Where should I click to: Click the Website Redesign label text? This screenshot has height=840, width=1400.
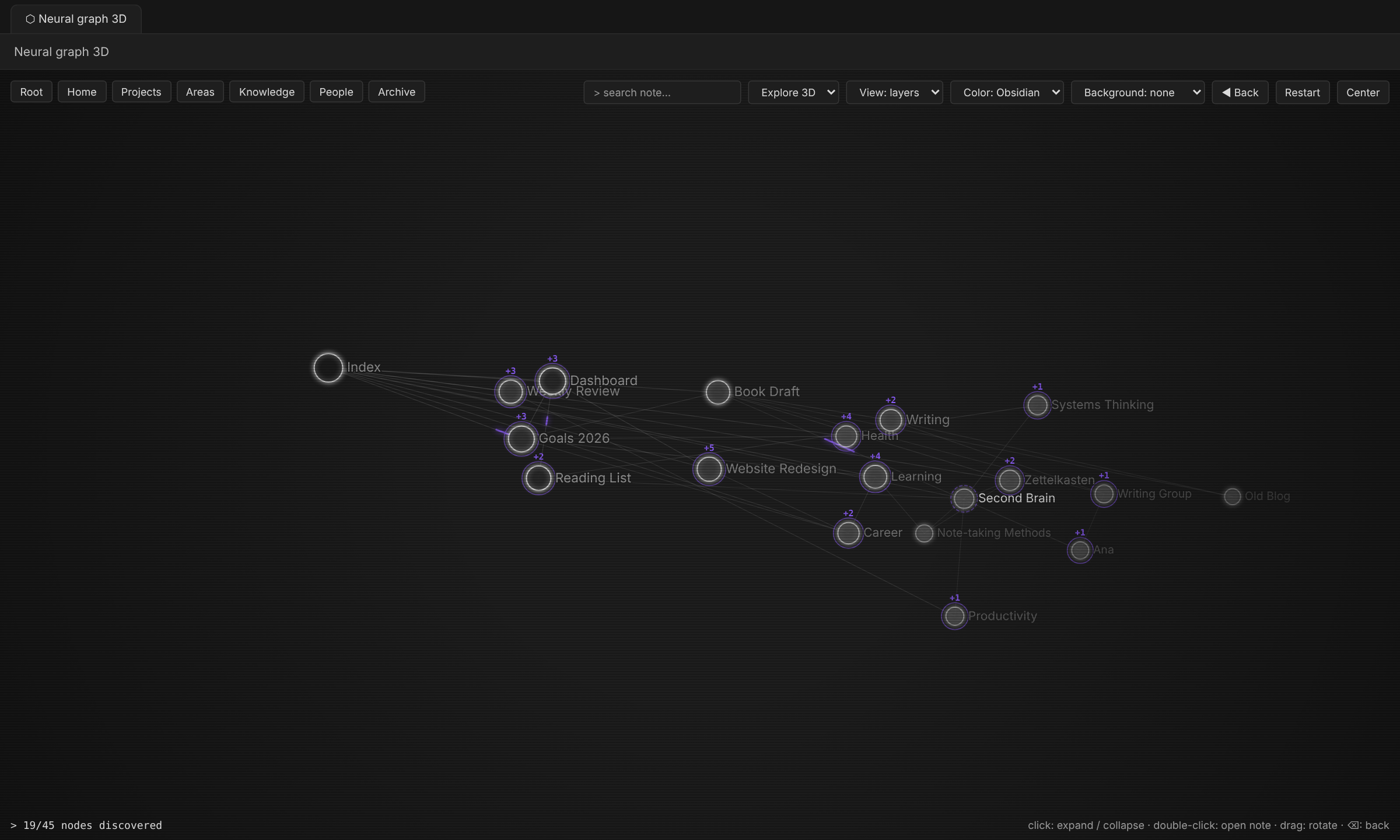click(780, 468)
